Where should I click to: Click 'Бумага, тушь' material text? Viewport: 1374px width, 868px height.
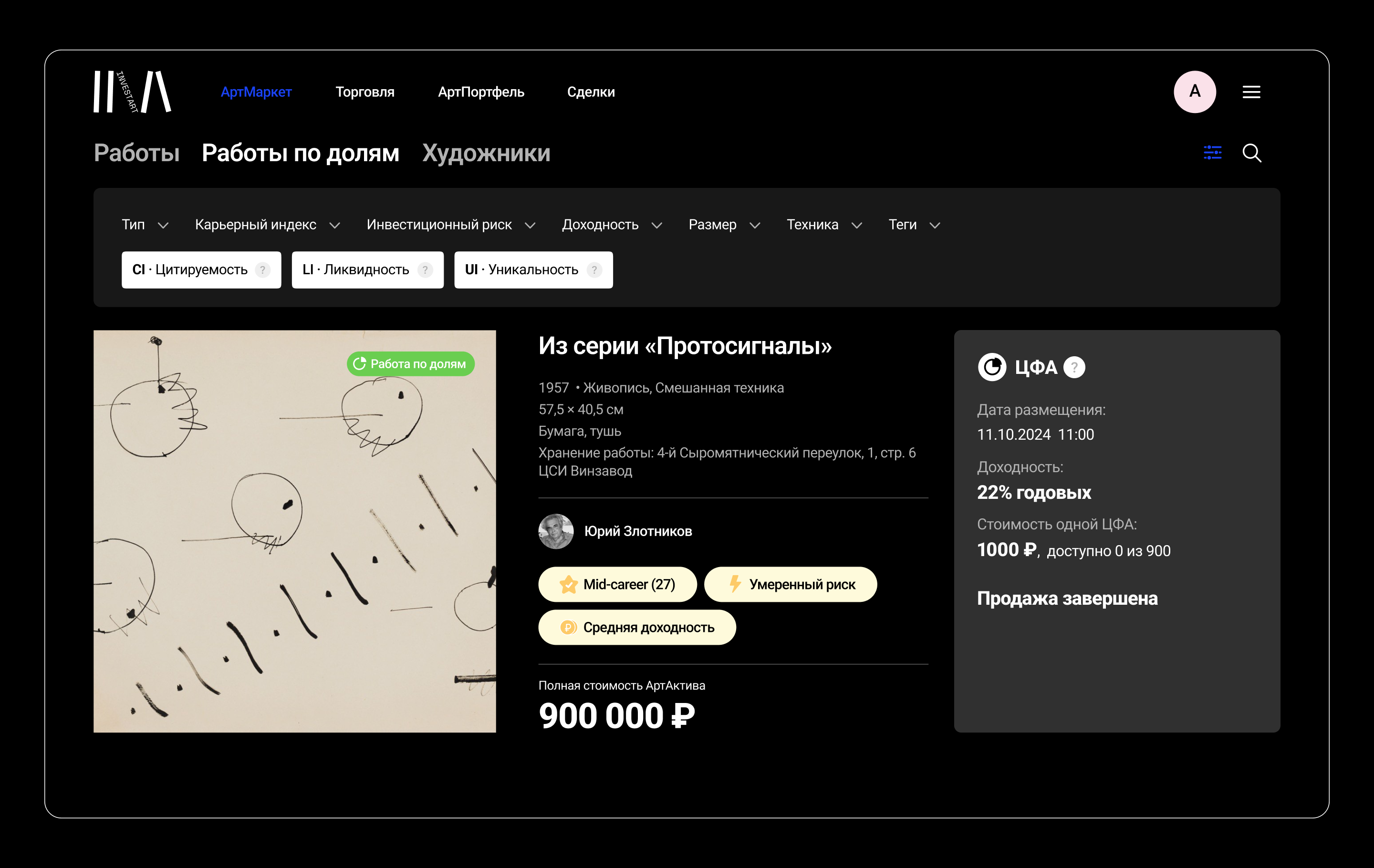coord(580,431)
